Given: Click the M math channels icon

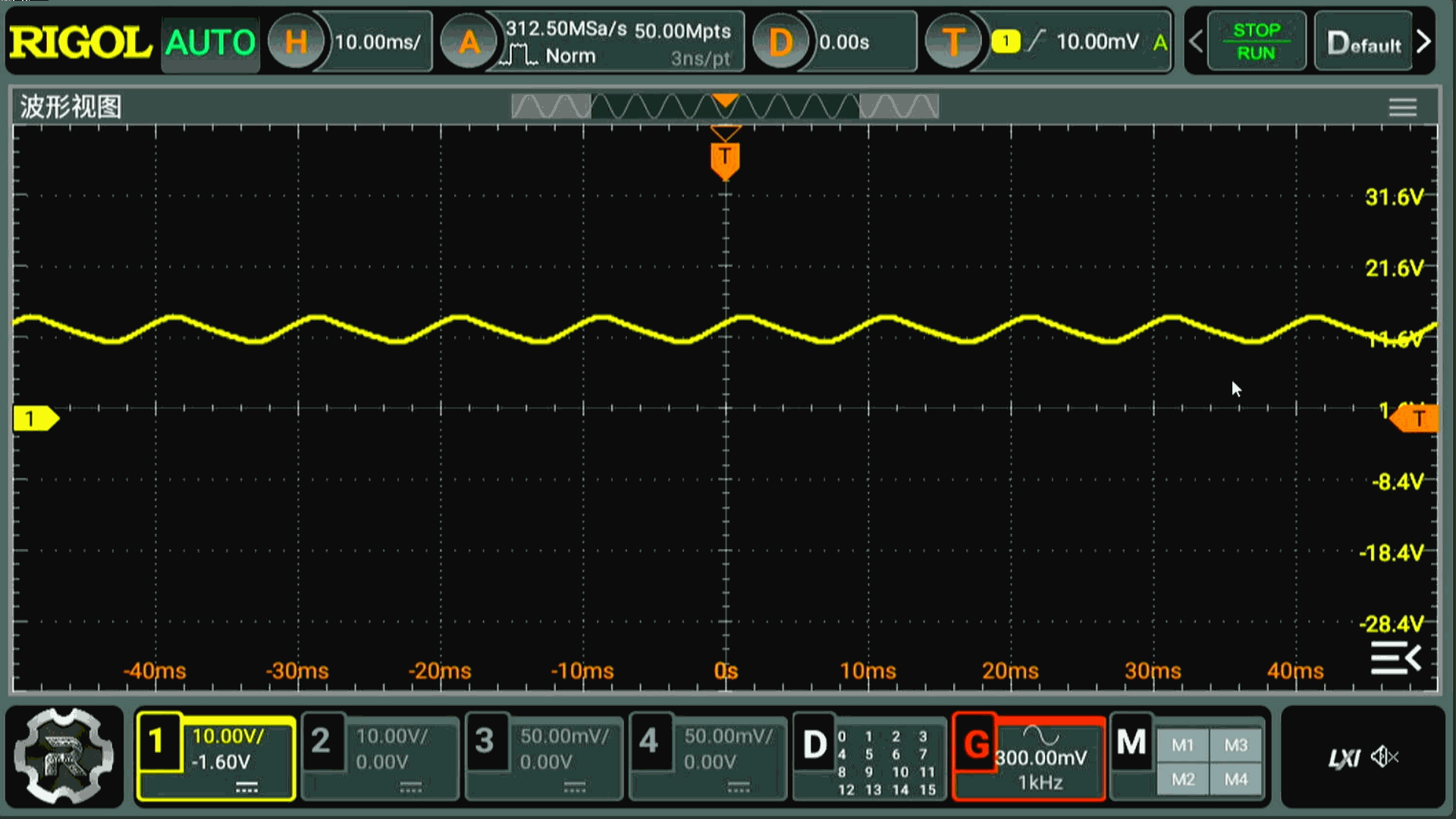Looking at the screenshot, I should pos(1131,742).
